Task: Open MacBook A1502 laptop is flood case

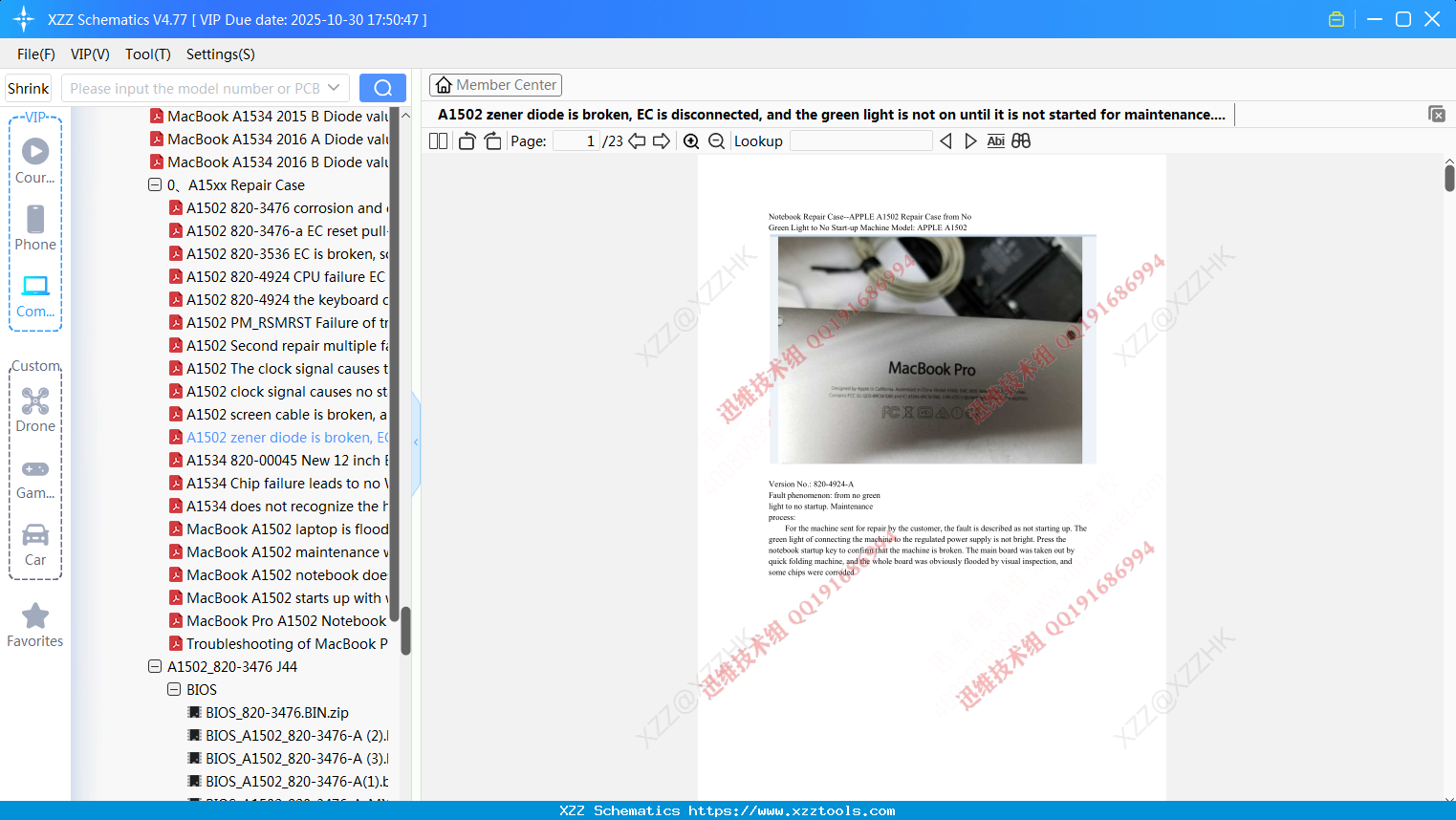Action: click(x=278, y=529)
